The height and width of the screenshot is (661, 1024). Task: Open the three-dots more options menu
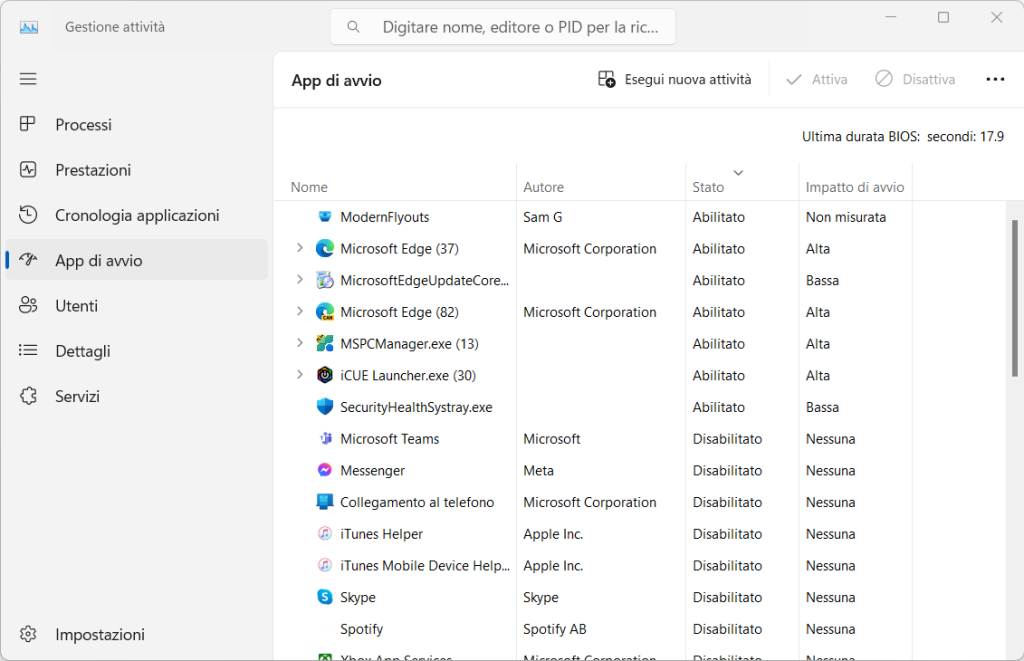(x=994, y=79)
